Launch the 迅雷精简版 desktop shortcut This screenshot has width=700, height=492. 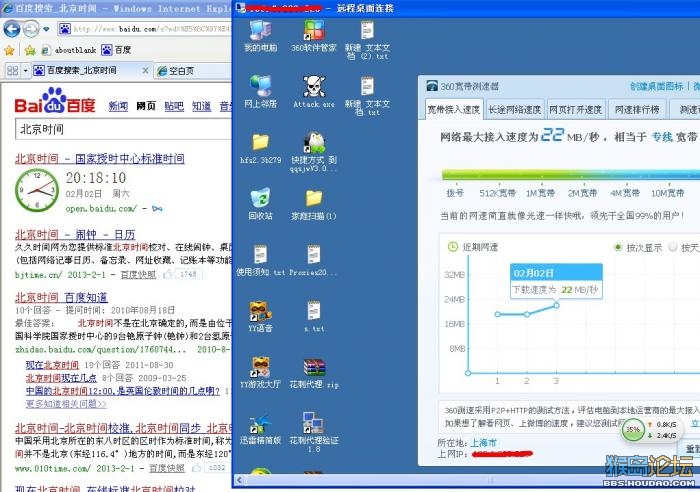(260, 429)
